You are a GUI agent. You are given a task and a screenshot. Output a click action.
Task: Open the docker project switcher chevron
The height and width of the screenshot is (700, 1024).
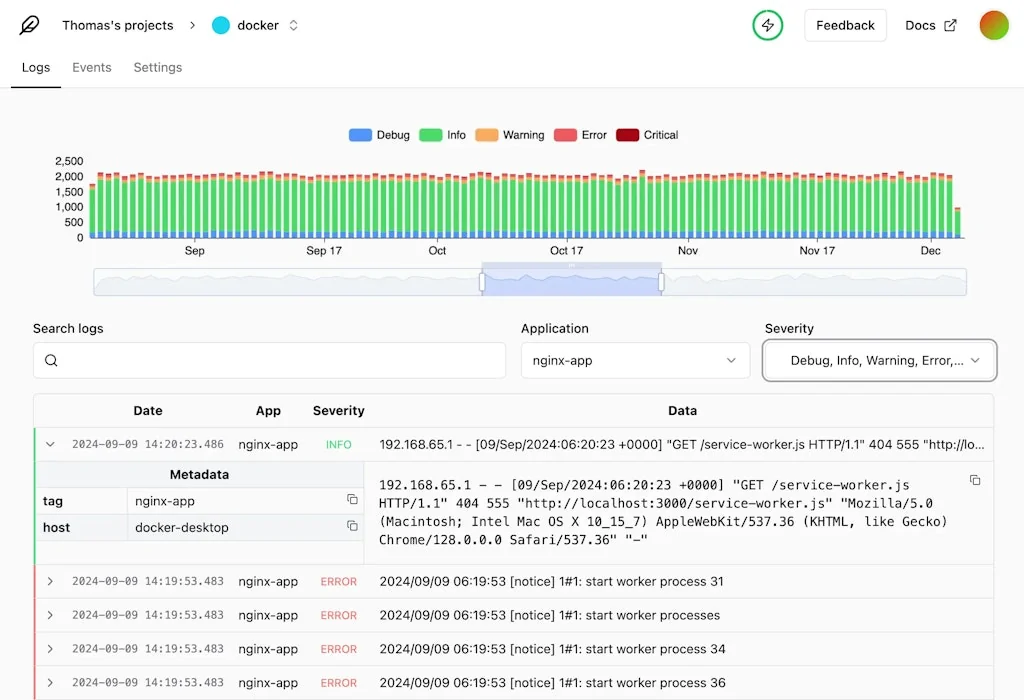[x=292, y=25]
